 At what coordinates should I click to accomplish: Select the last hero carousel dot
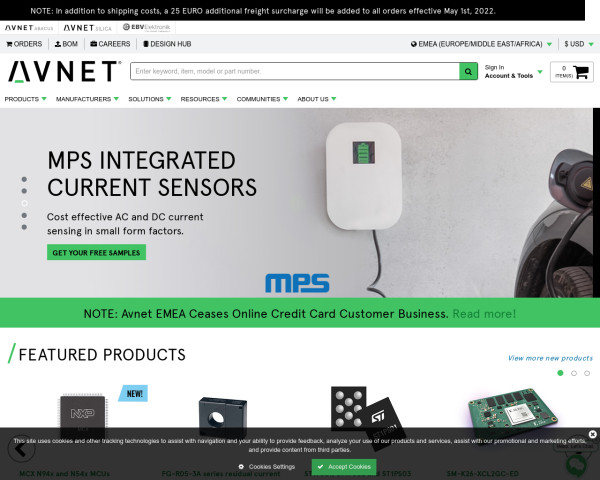[24, 227]
